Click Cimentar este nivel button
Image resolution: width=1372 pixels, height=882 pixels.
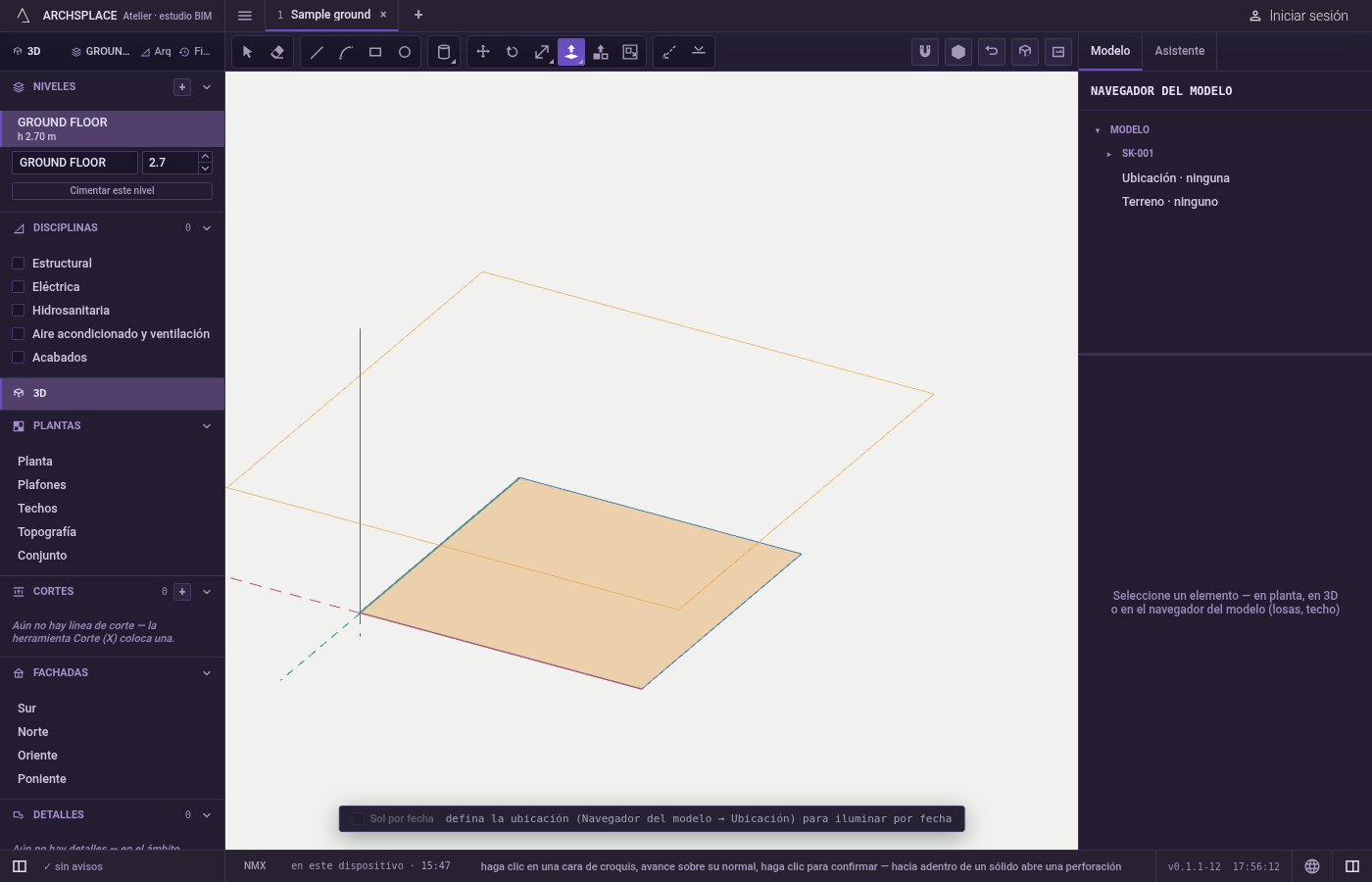(112, 191)
